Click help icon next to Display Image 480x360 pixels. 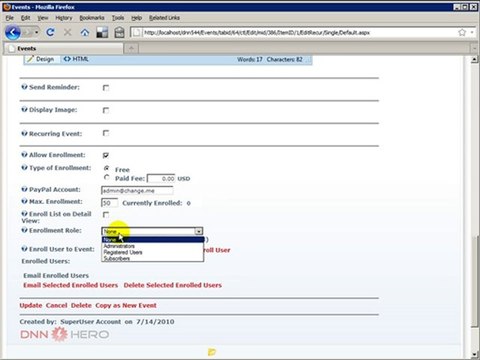click(x=24, y=109)
